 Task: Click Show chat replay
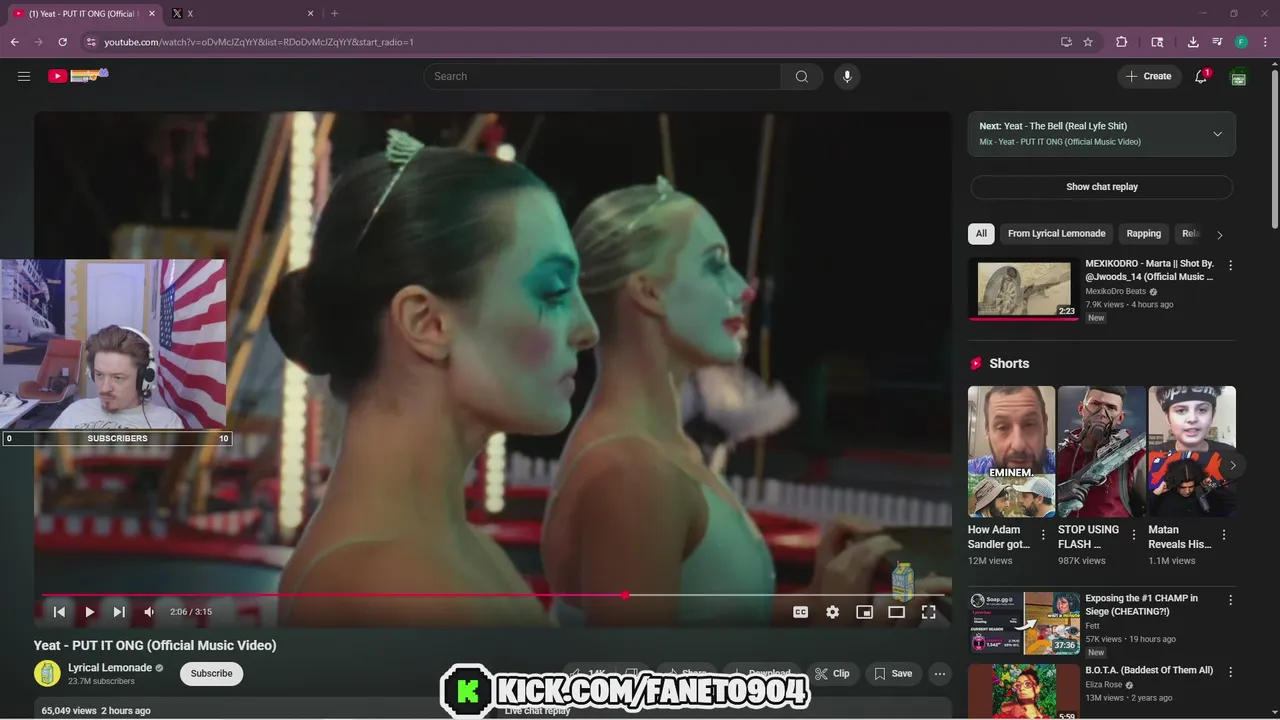pyautogui.click(x=1101, y=187)
